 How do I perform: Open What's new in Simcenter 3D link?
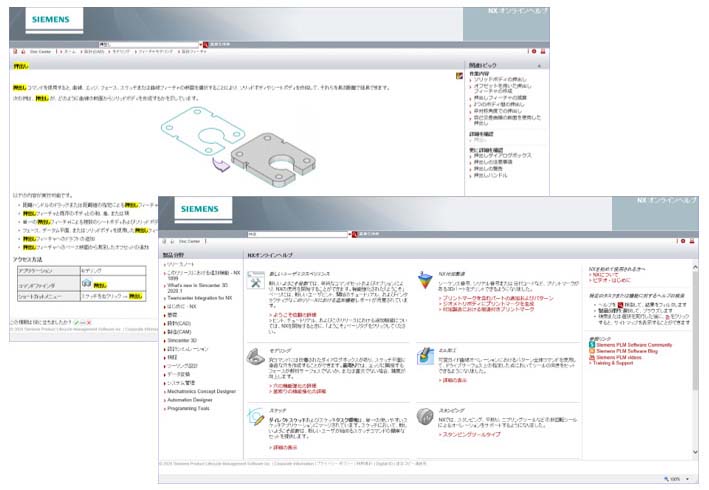click(198, 286)
